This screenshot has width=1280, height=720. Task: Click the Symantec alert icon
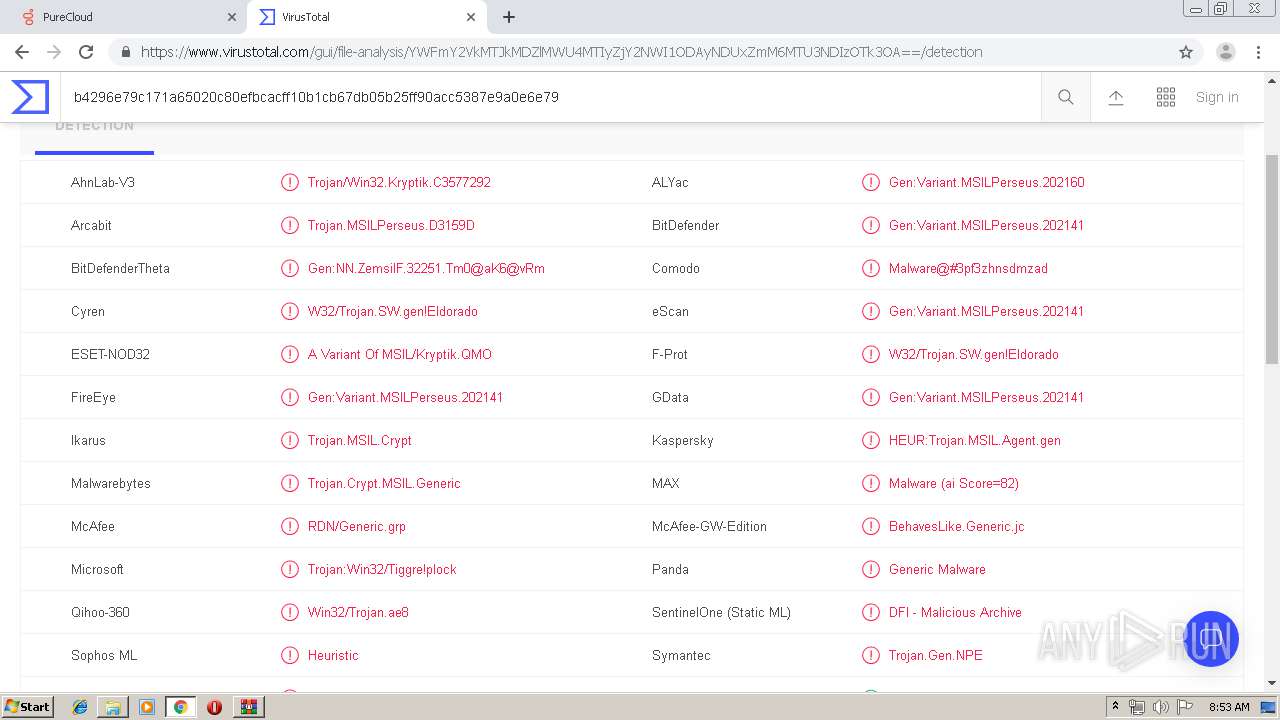(x=871, y=655)
